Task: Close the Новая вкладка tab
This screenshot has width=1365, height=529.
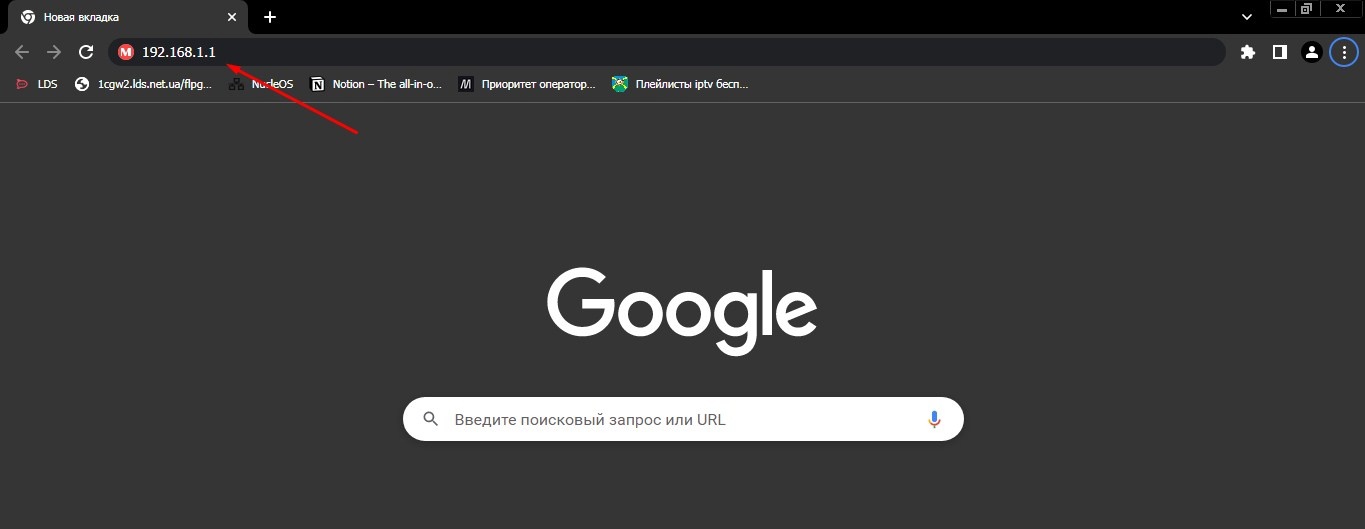Action: click(x=232, y=17)
